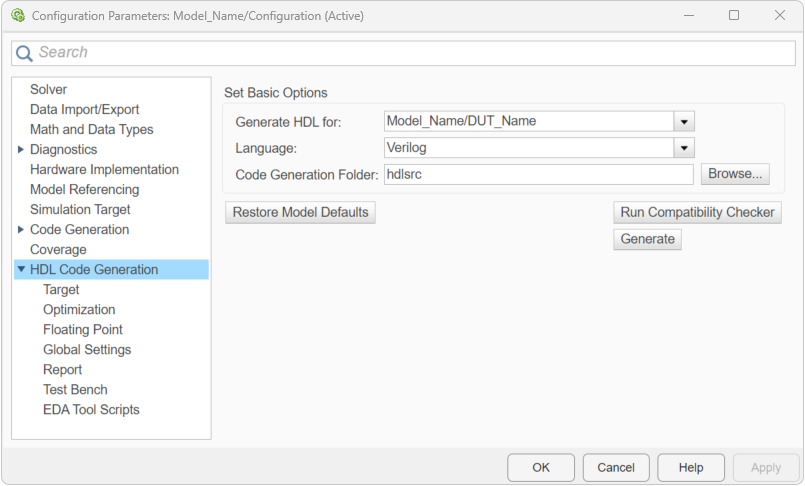Click the Configuration Parameters title bar icon
805x486 pixels.
(x=17, y=16)
